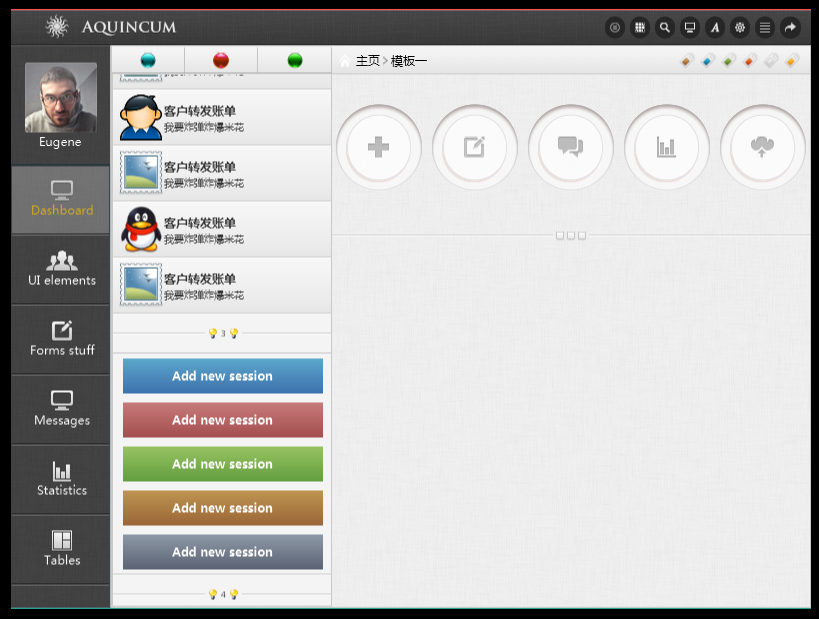The image size is (819, 619).
Task: Open the search magnifier in the top bar
Action: [x=664, y=27]
